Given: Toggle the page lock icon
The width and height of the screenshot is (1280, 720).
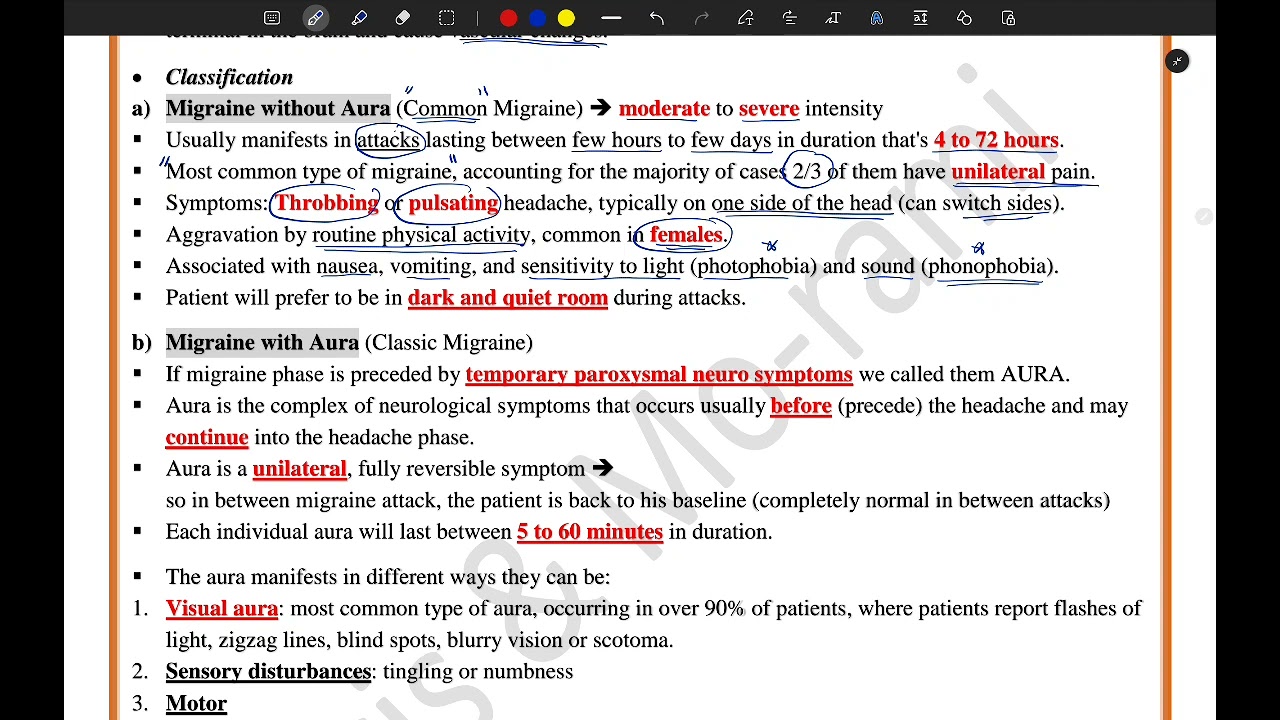Looking at the screenshot, I should coord(1008,18).
